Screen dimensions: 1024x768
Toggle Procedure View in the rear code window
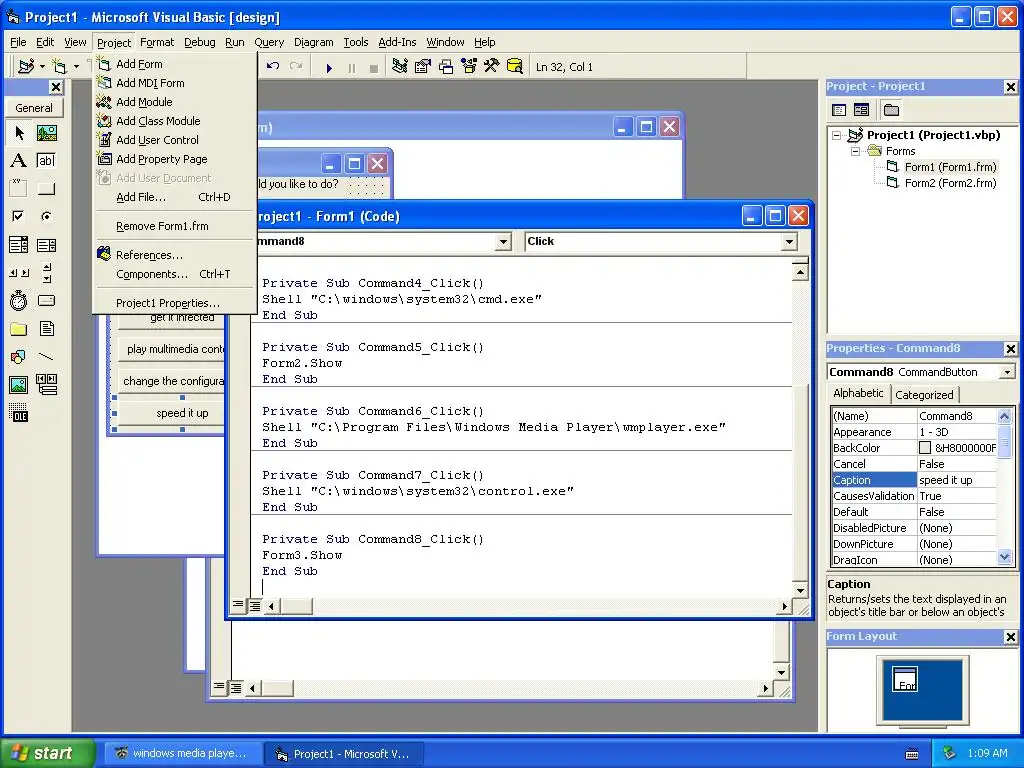tap(219, 687)
